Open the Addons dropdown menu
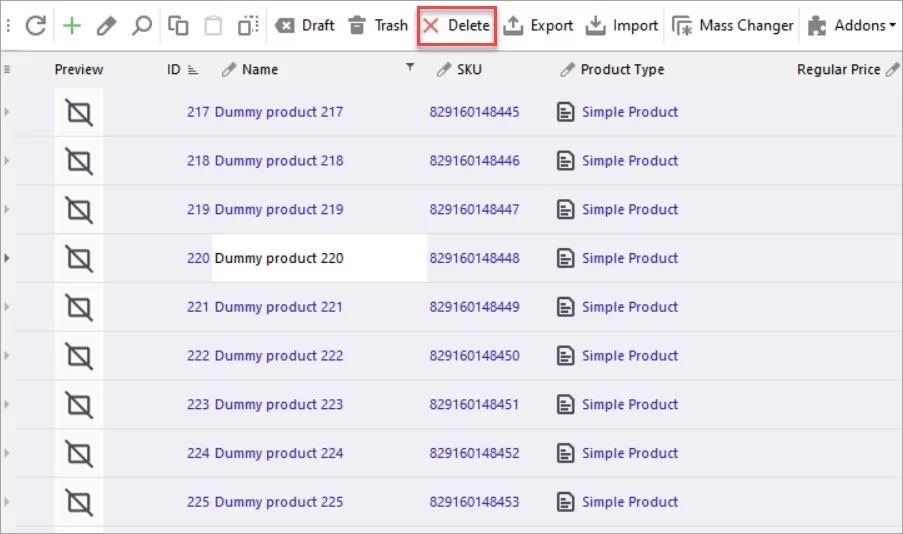The height and width of the screenshot is (534, 903). tap(852, 26)
